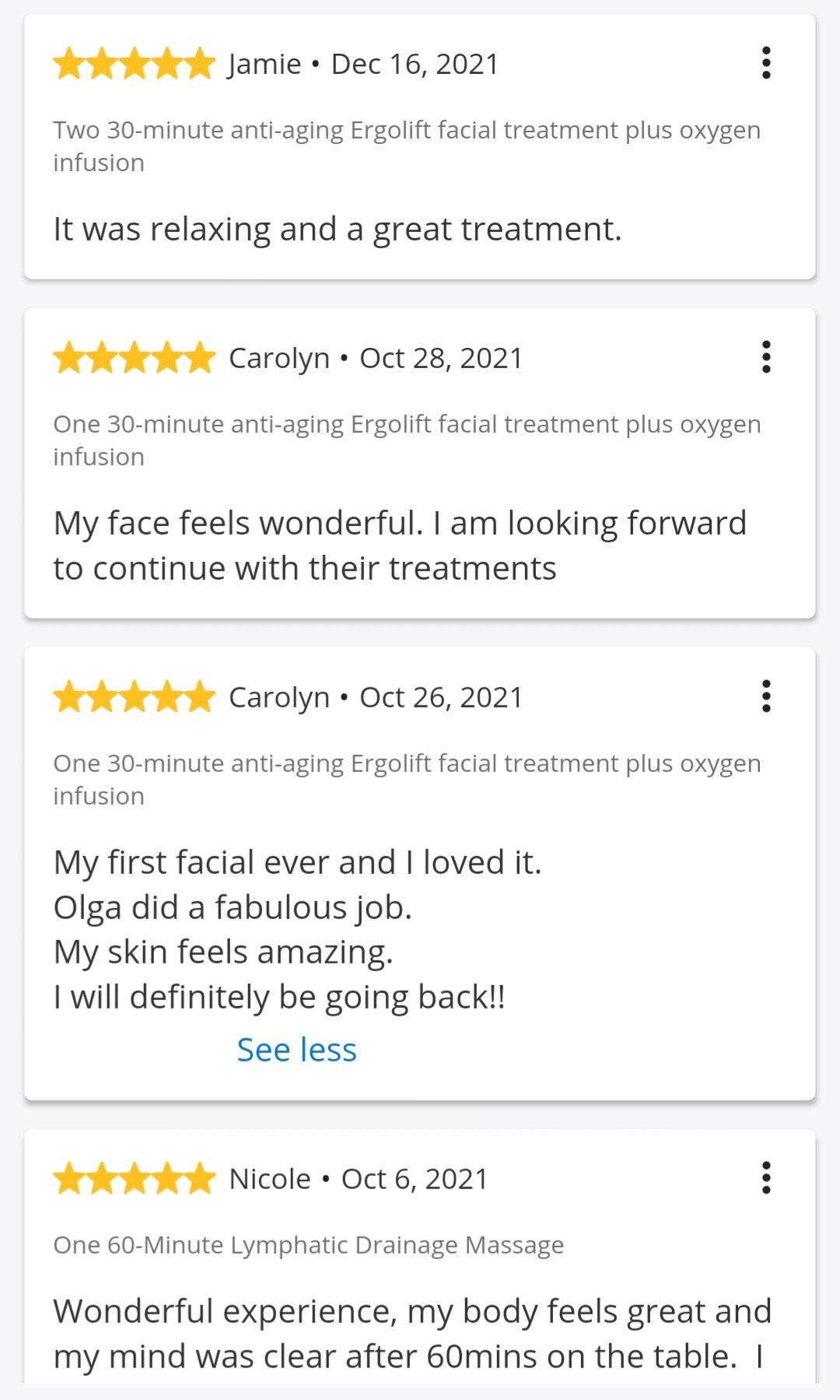Click the 'It was relaxing' review text

pos(338,230)
